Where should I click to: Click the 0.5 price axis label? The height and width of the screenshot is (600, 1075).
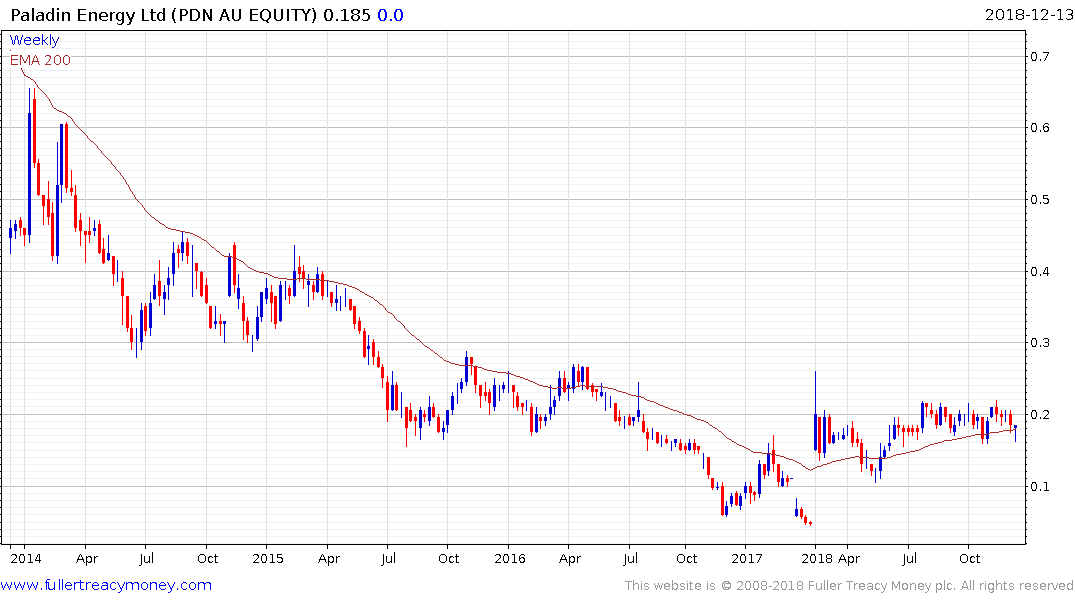pos(1040,200)
